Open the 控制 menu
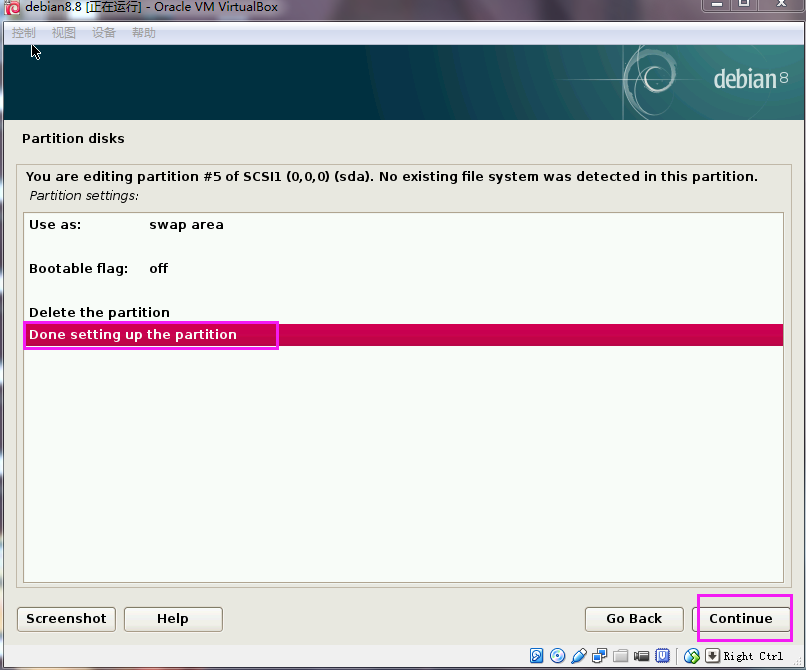806x670 pixels. pos(23,33)
